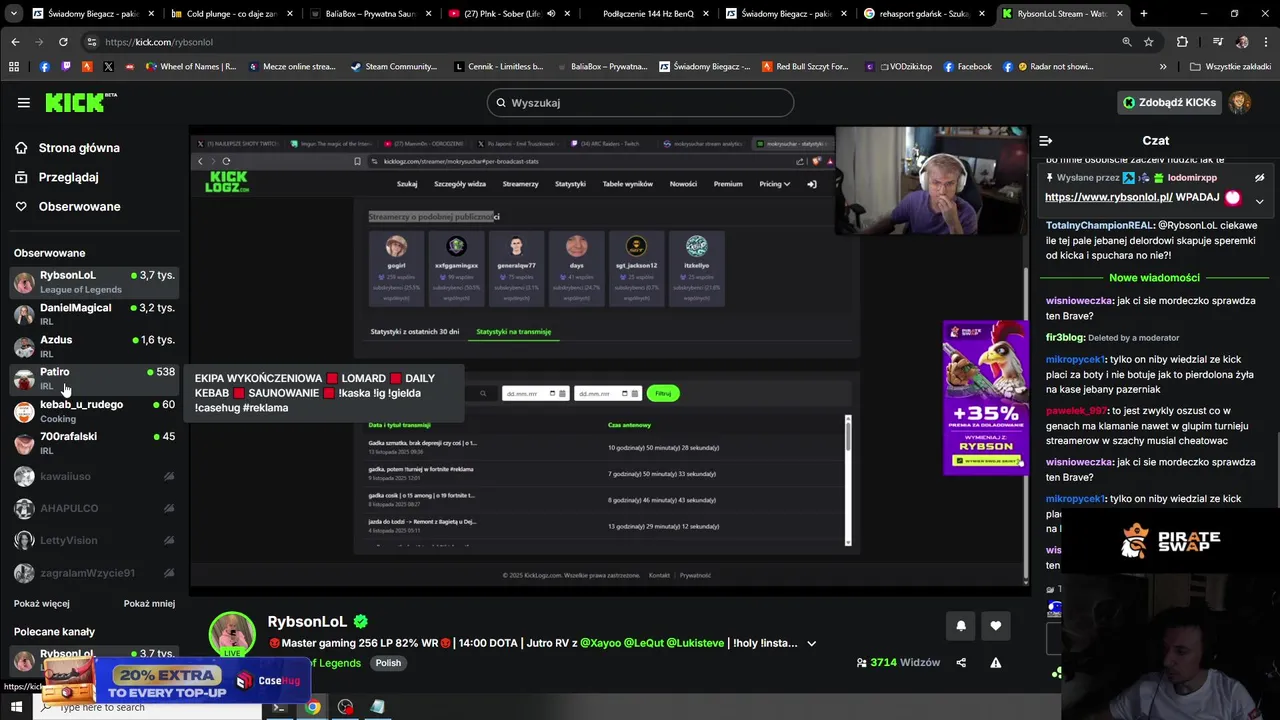
Task: Expand the stream title chevron
Action: (x=811, y=644)
